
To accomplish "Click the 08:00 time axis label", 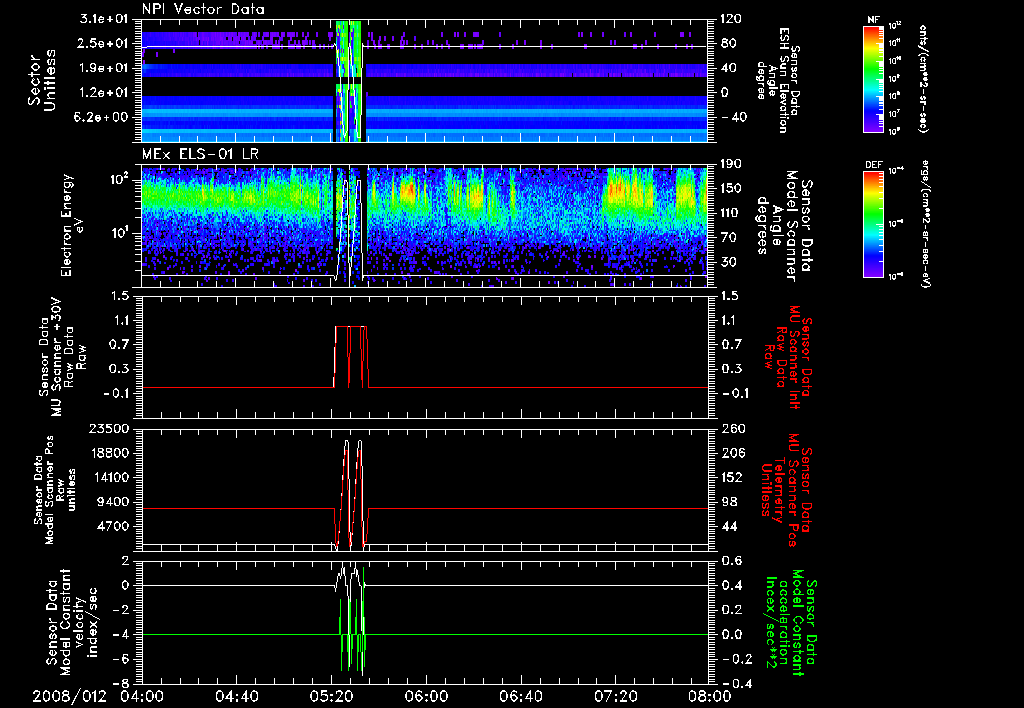I will coord(710,696).
